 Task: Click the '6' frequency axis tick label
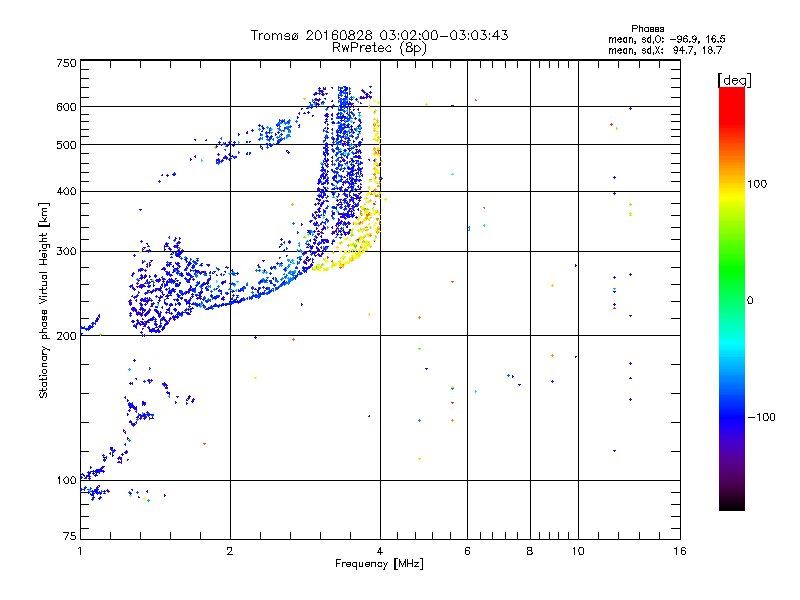467,551
